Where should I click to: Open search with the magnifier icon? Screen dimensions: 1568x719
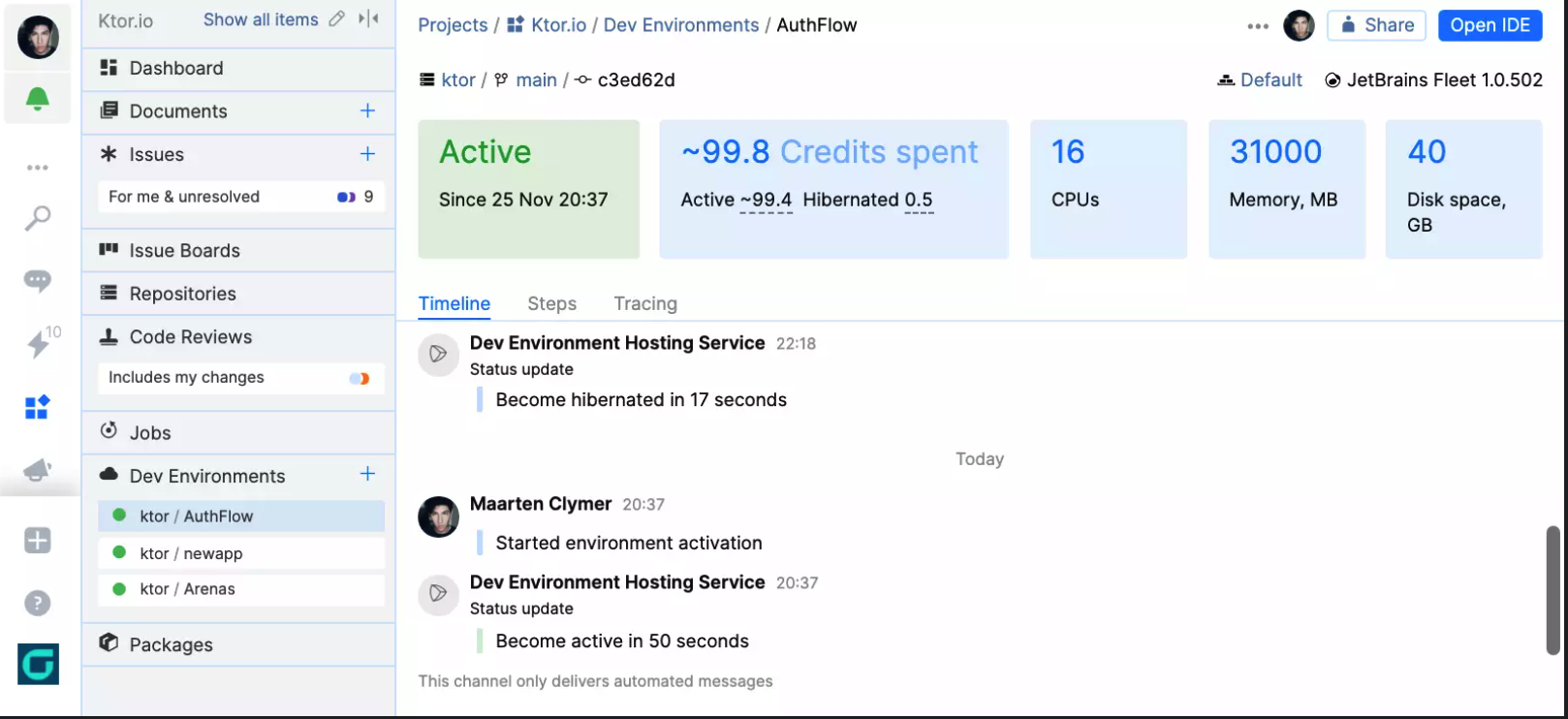(x=38, y=218)
